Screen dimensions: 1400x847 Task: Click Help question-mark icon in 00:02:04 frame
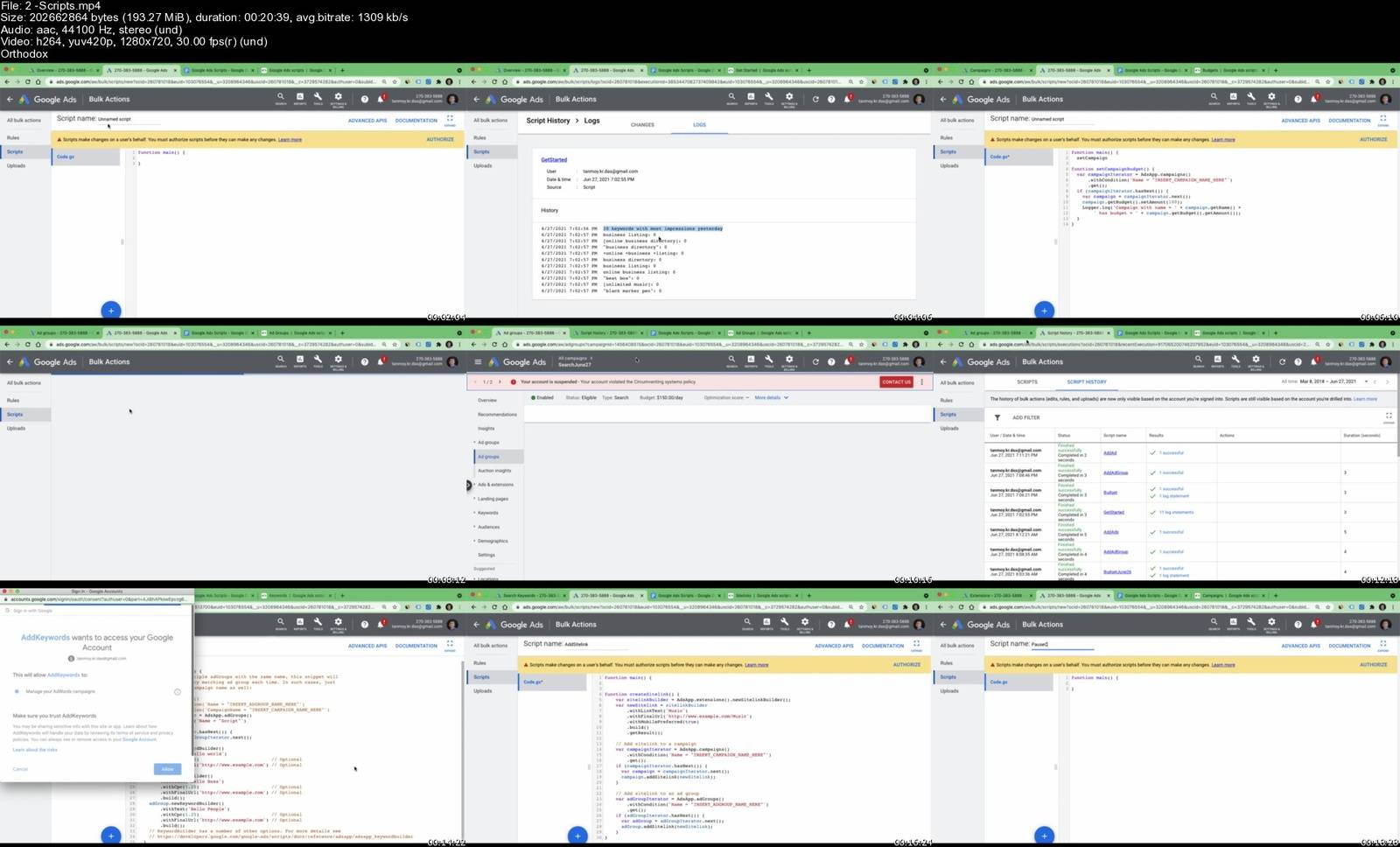click(x=365, y=99)
